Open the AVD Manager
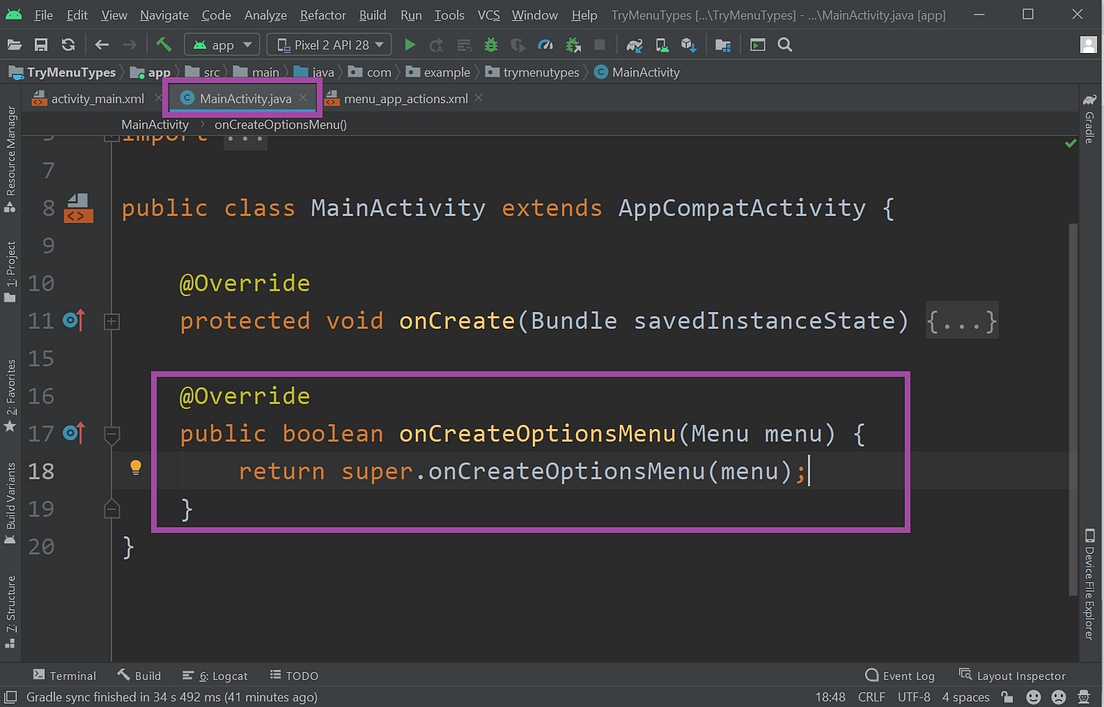 coord(660,44)
